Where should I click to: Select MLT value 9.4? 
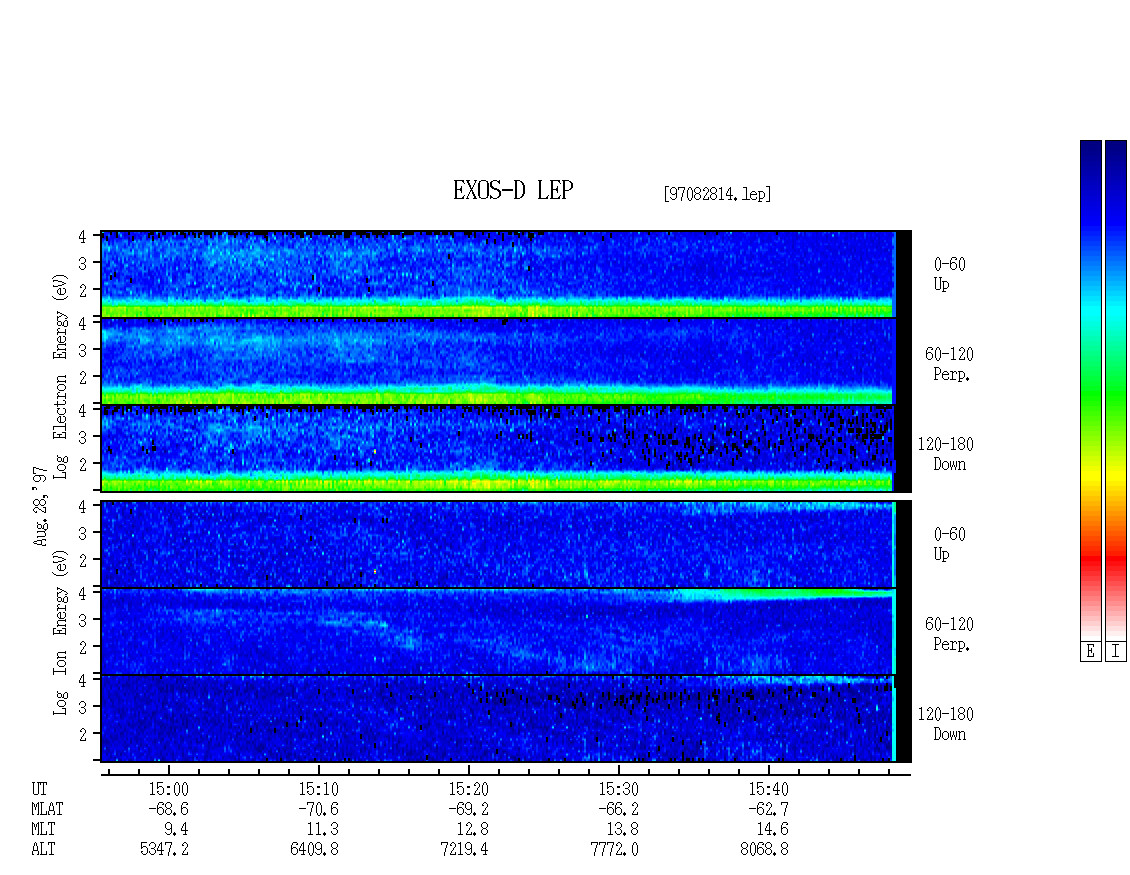177,830
